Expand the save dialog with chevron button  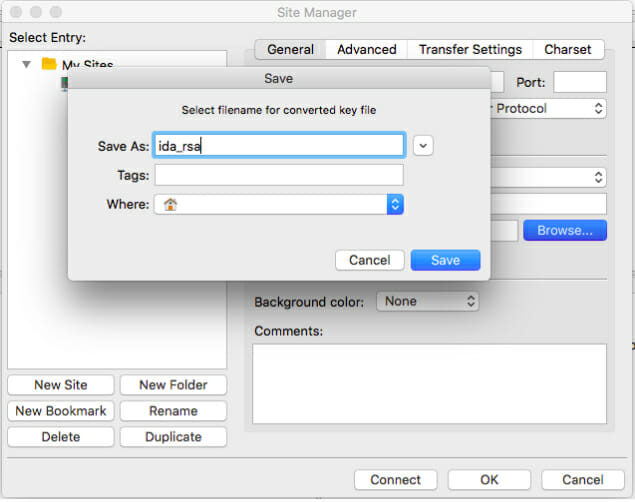(423, 146)
